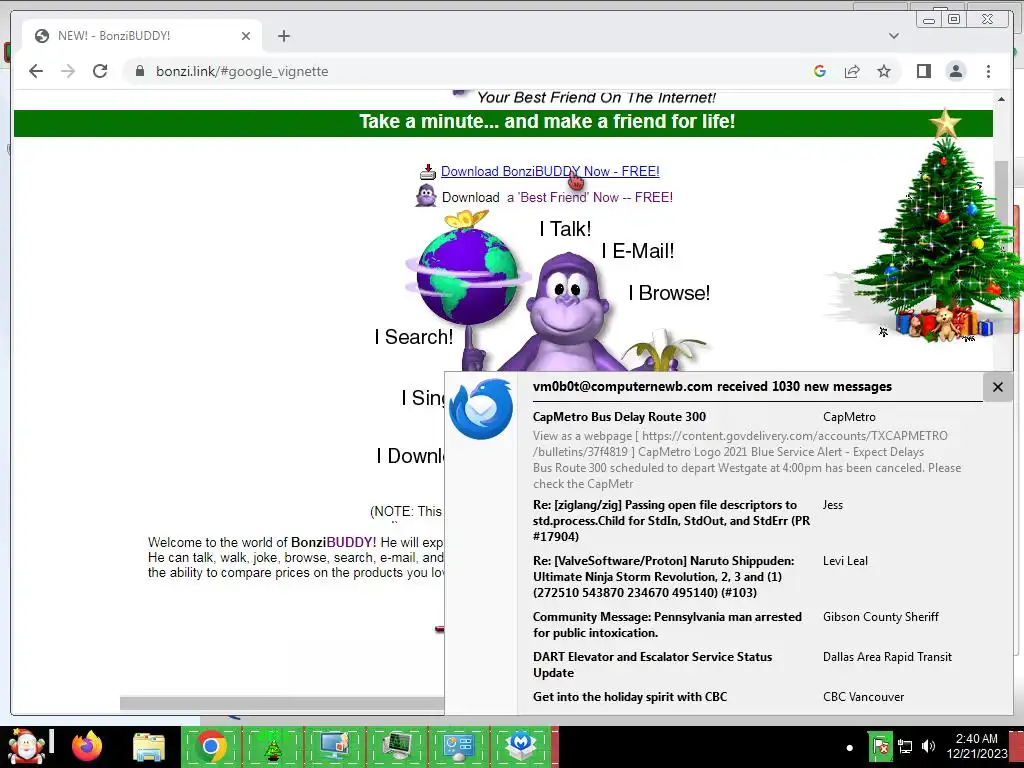Launch Firefox from the taskbar
This screenshot has width=1024, height=768.
(87, 746)
